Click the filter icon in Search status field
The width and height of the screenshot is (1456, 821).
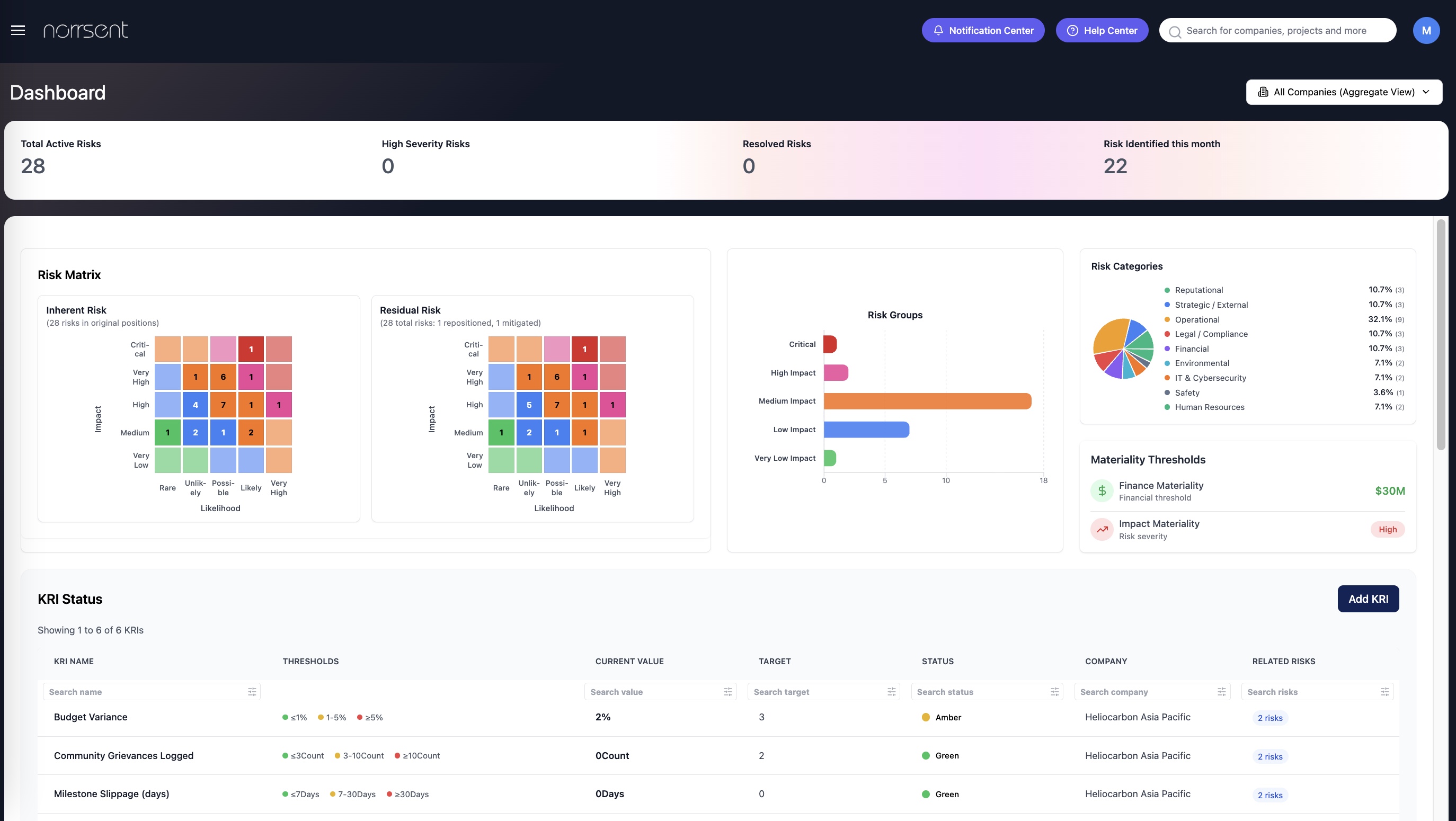1054,692
